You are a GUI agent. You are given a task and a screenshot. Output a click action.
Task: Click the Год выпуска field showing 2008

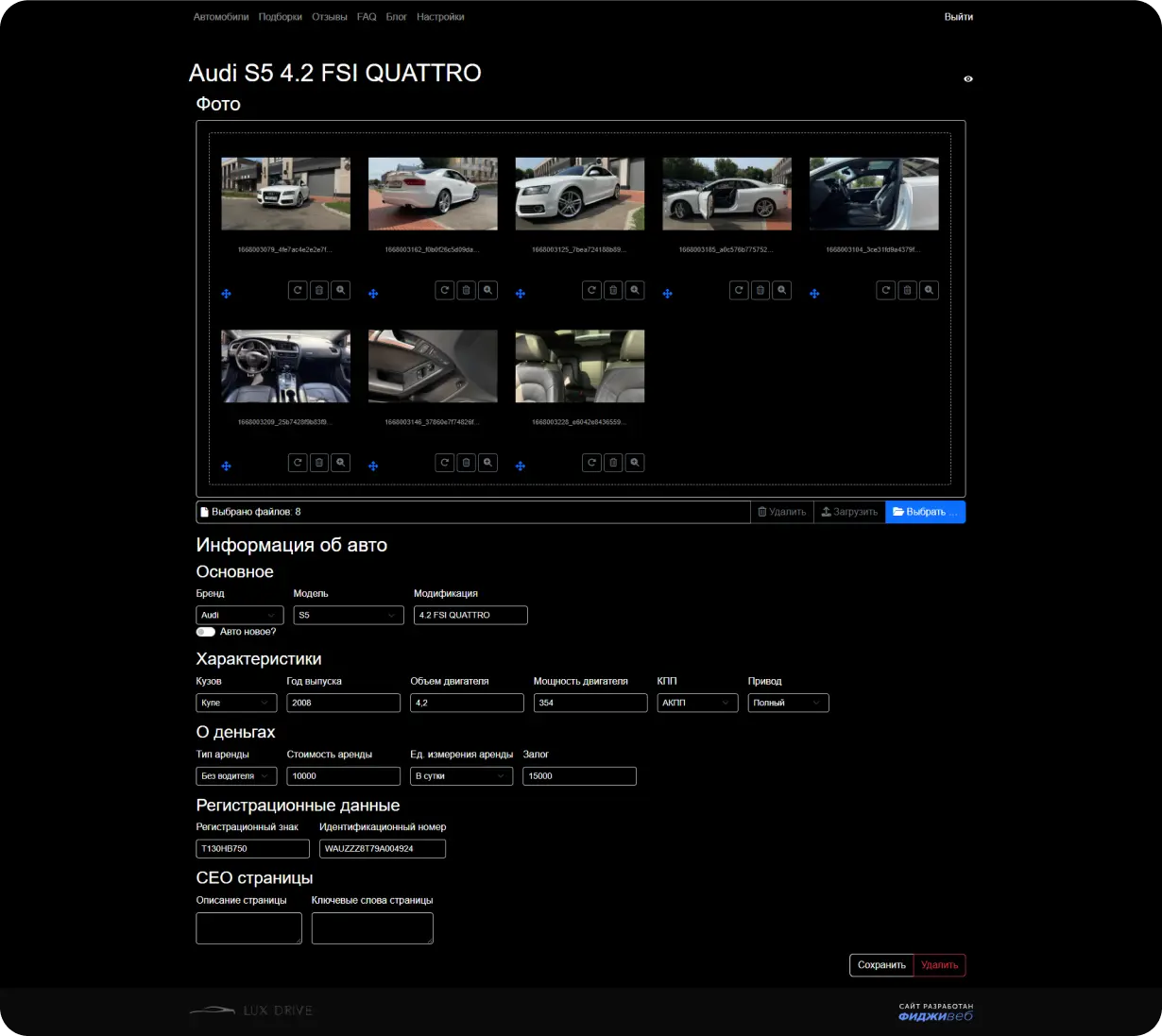coord(344,703)
